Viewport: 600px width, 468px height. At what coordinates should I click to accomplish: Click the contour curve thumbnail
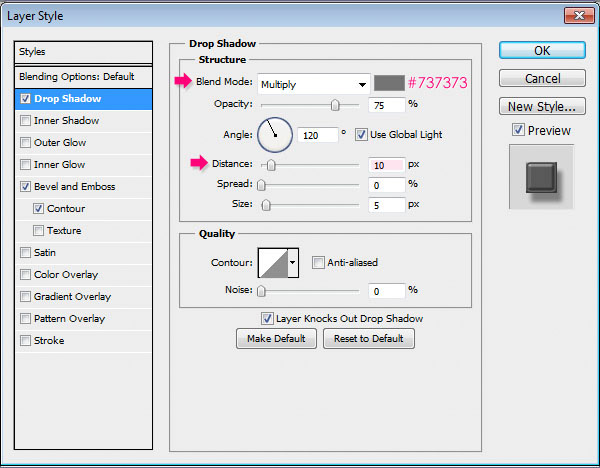coord(273,263)
